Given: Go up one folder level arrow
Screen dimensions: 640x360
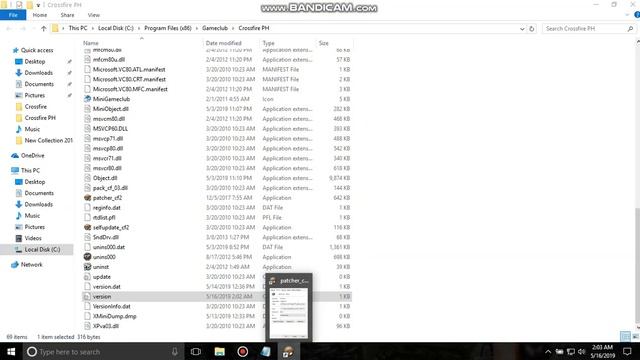Looking at the screenshot, I should 44,29.
